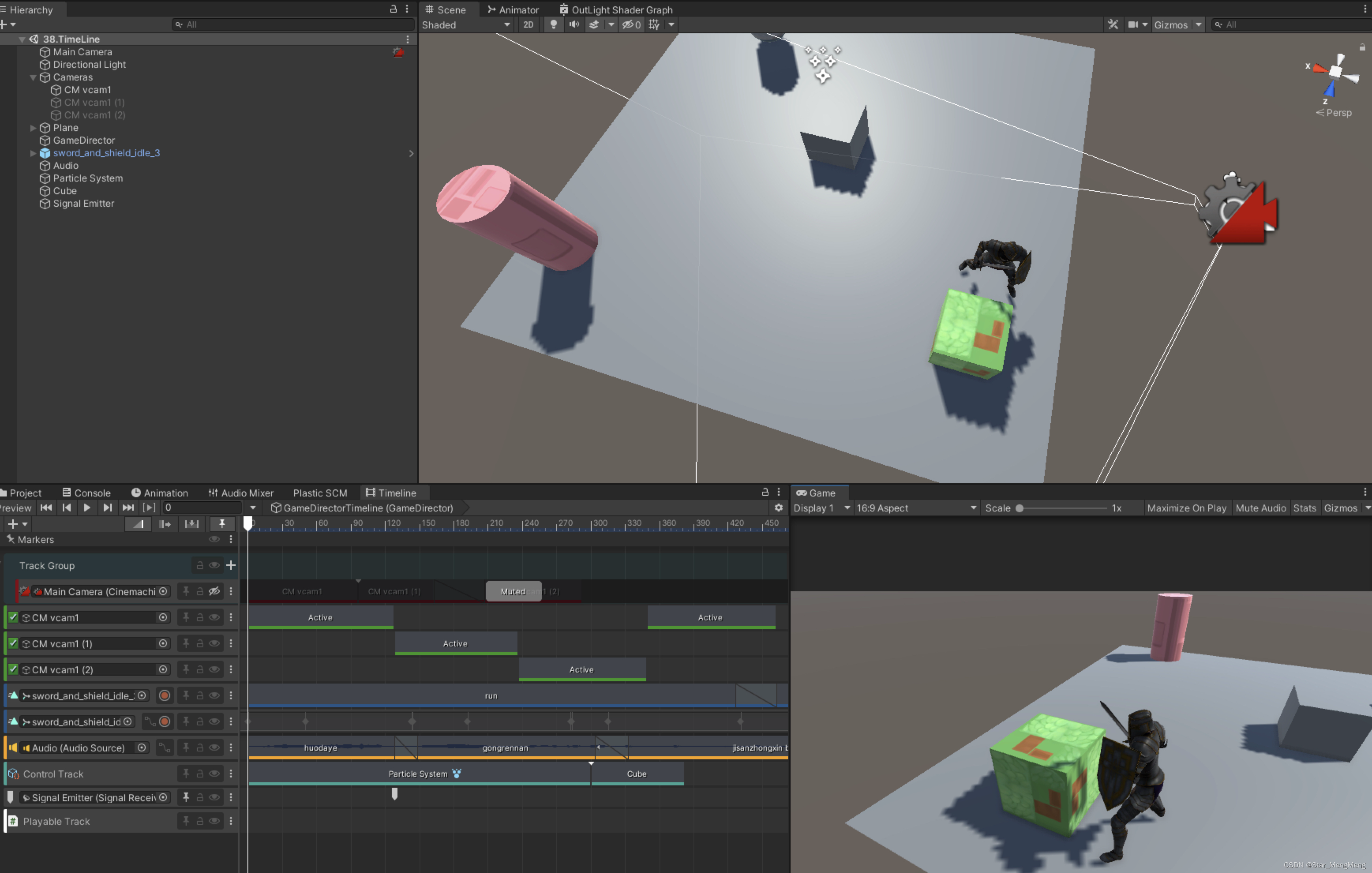Toggle scene audio speaker icon
Image resolution: width=1372 pixels, height=873 pixels.
pyautogui.click(x=574, y=24)
